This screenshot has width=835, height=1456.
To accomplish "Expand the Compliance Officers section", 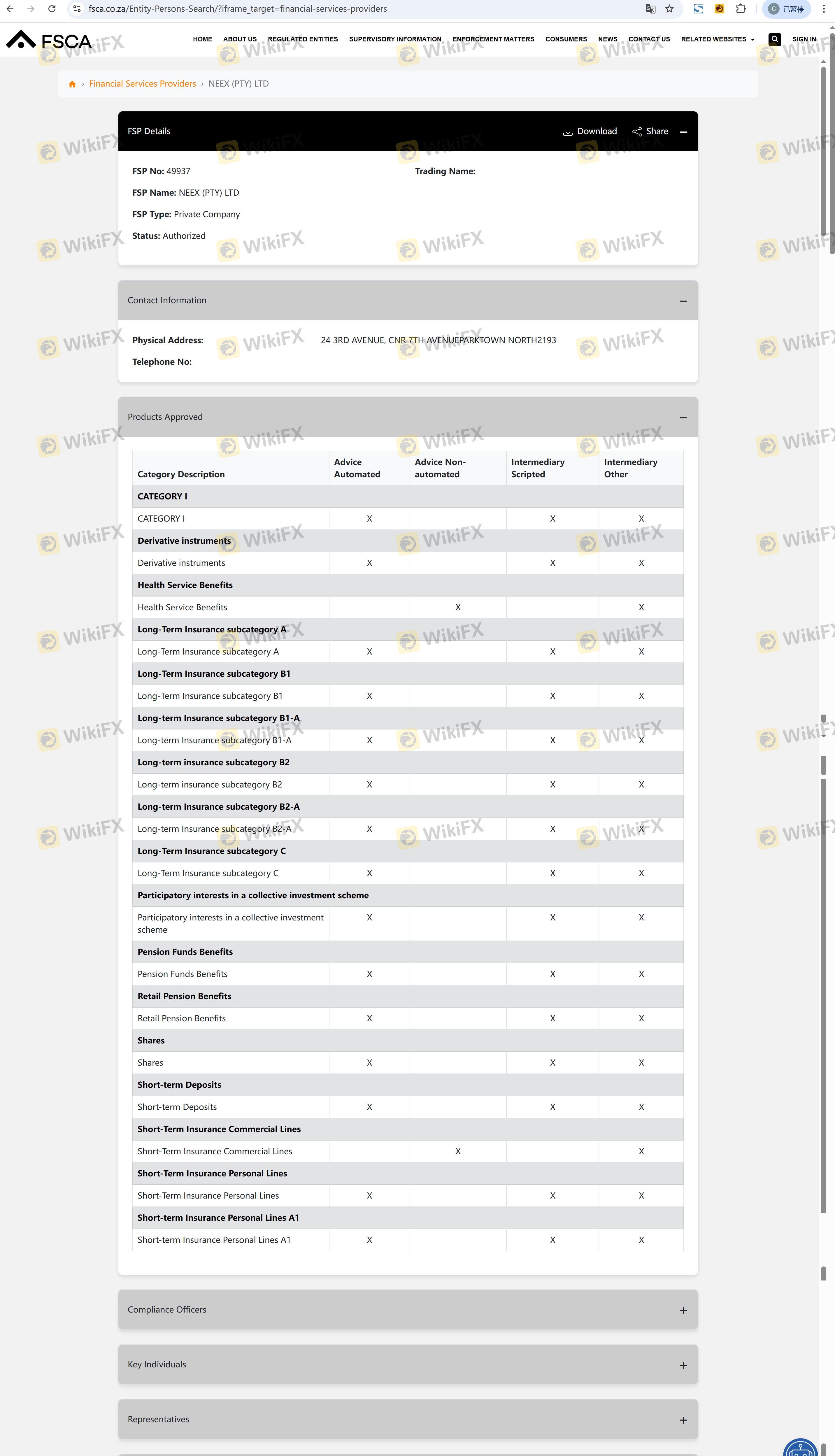I will click(x=683, y=1310).
